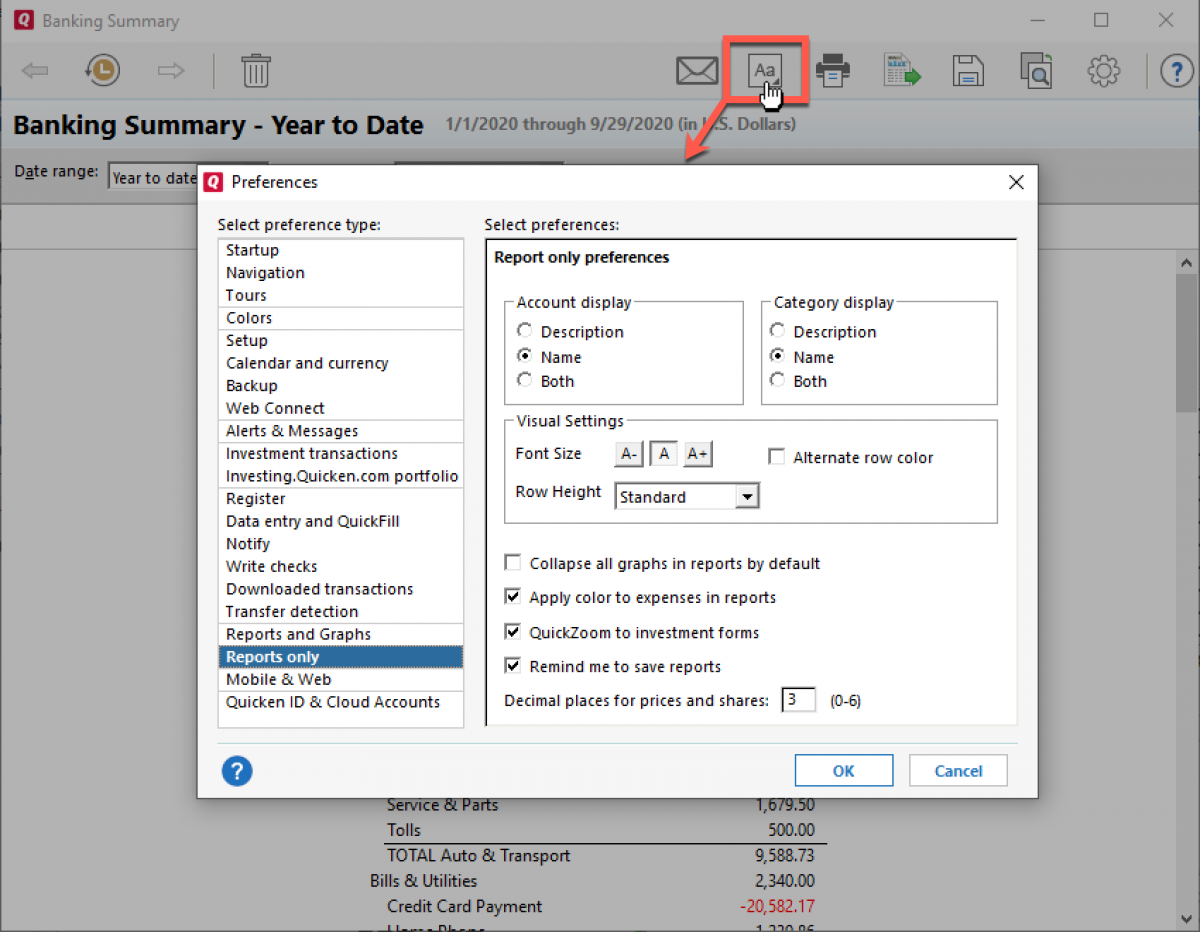Open the Aa font preferences icon
The width and height of the screenshot is (1200, 932).
765,70
